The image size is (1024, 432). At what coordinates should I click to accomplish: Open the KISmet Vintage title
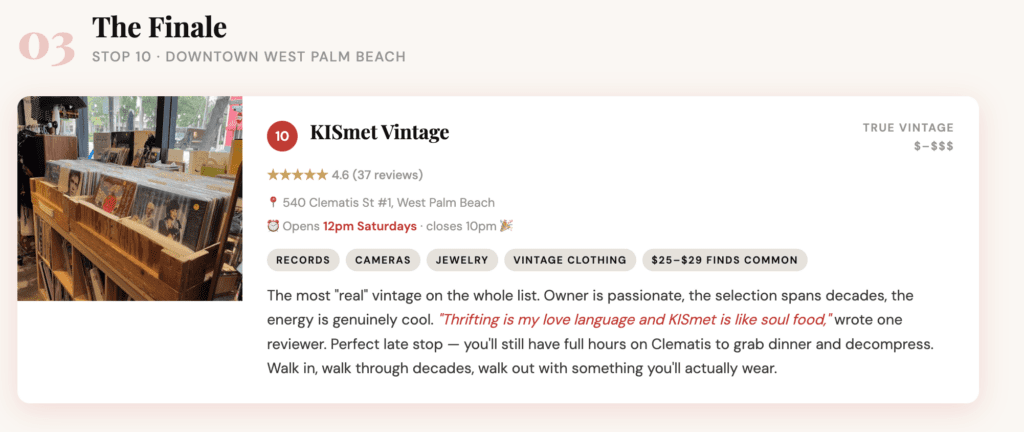click(x=379, y=133)
